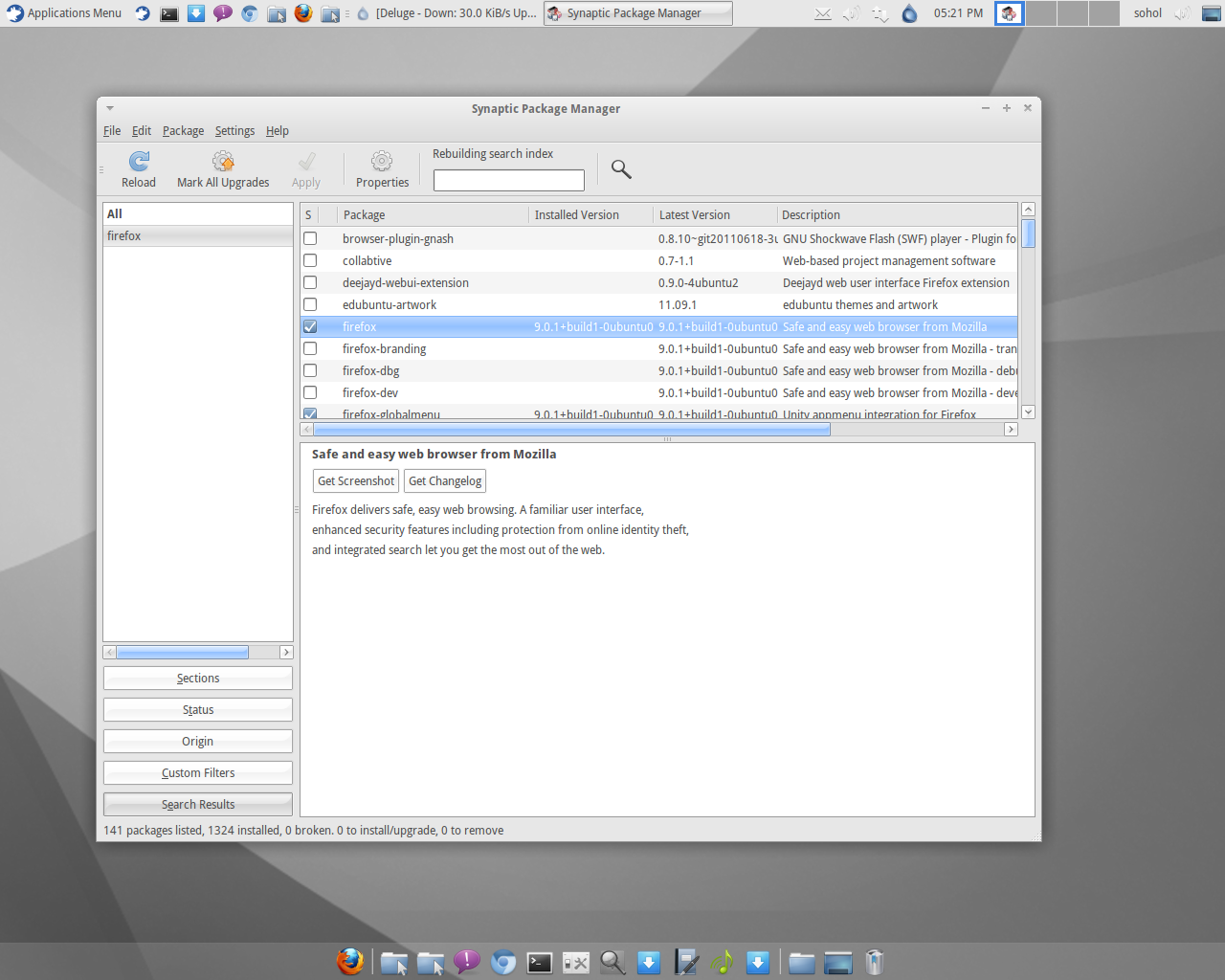Toggle the checkbox for browser-plugin-gnash
1225x980 pixels.
(x=310, y=239)
